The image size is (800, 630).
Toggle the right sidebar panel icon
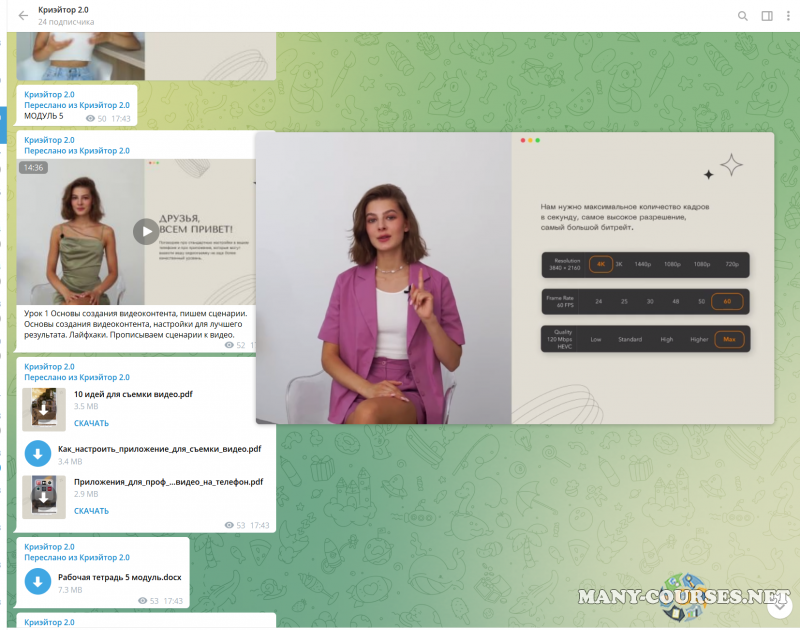[767, 16]
